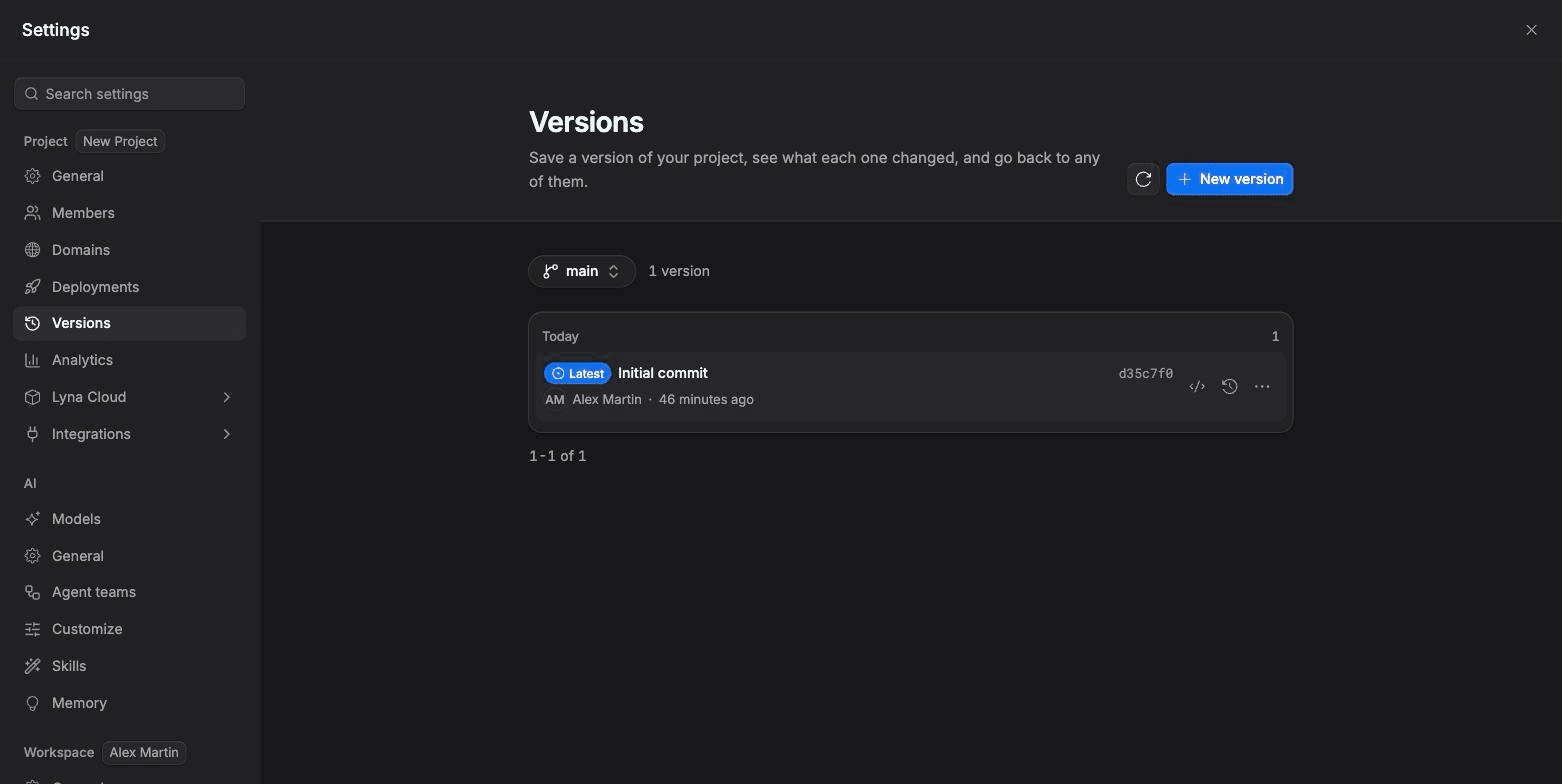Screen dimensions: 1562x784
Task: Click the Lyna Cloud cube icon
Action: [x=32, y=397]
